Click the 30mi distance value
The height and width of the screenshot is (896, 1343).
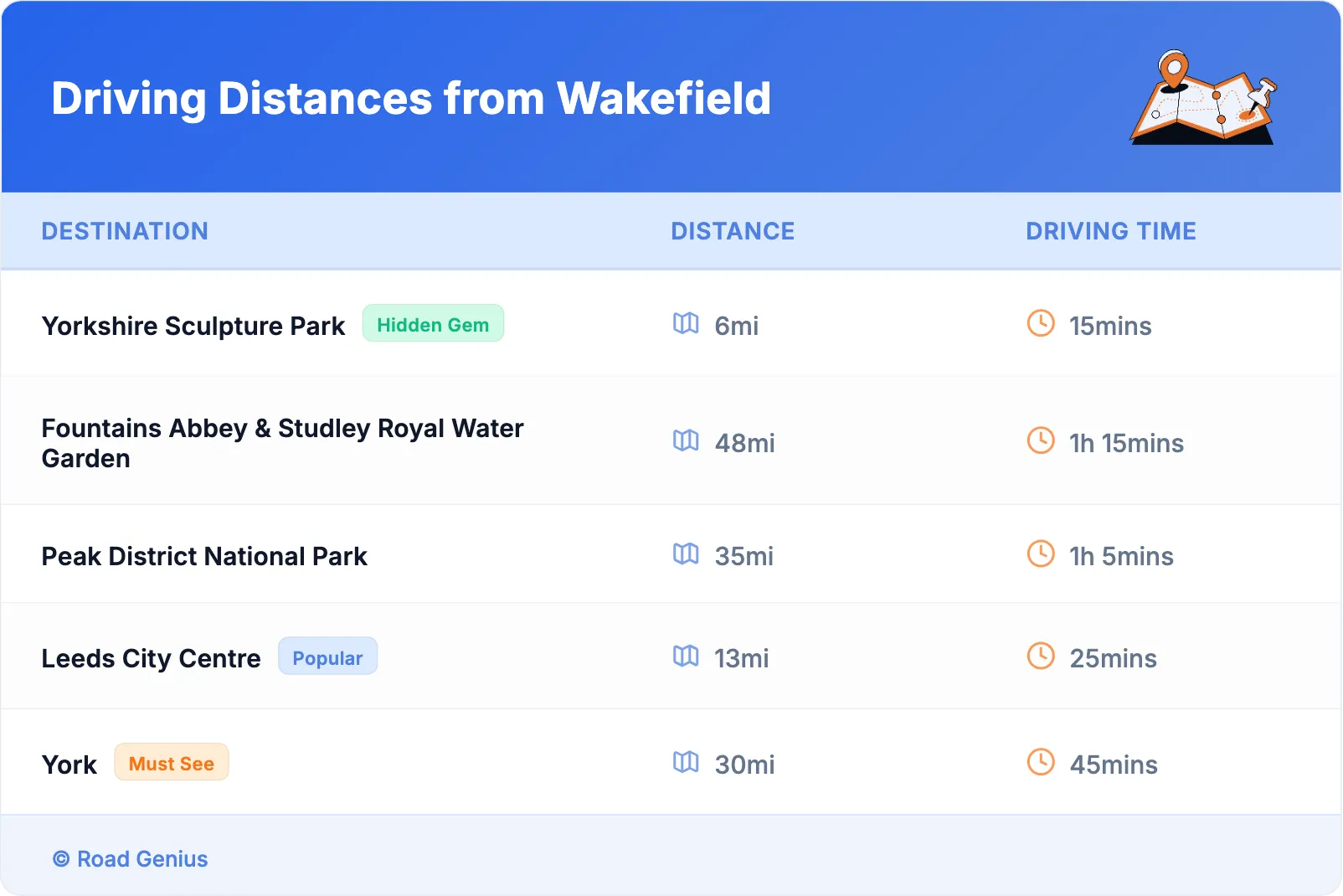coord(745,765)
